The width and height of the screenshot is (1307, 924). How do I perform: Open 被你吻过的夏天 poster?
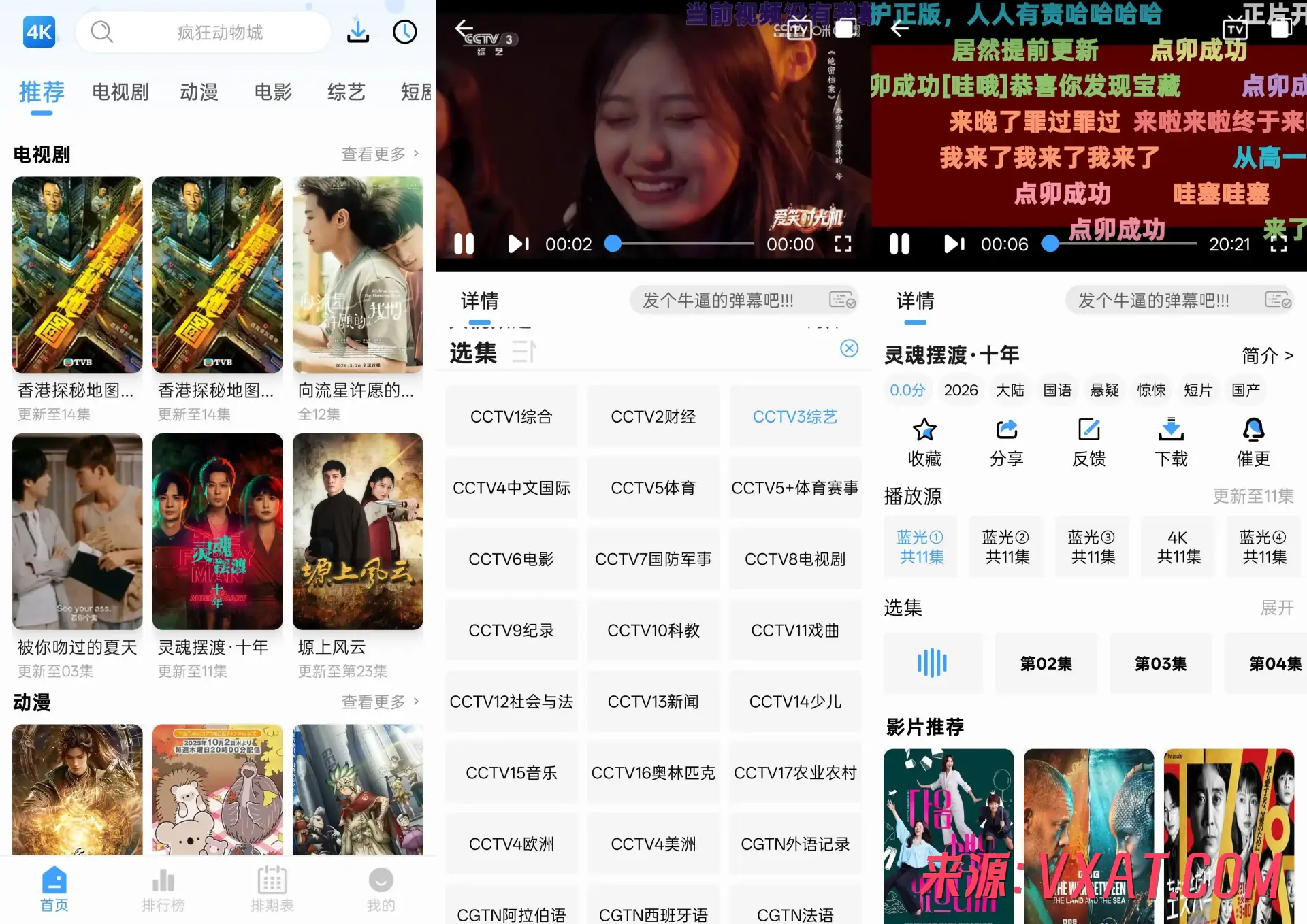[78, 531]
